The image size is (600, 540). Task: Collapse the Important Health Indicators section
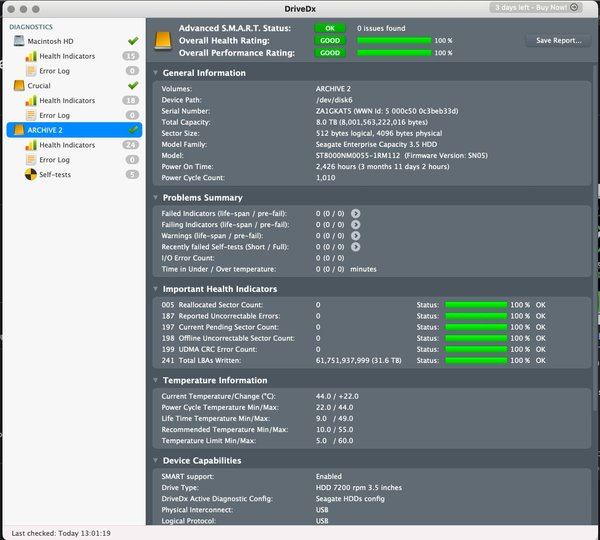tap(156, 289)
